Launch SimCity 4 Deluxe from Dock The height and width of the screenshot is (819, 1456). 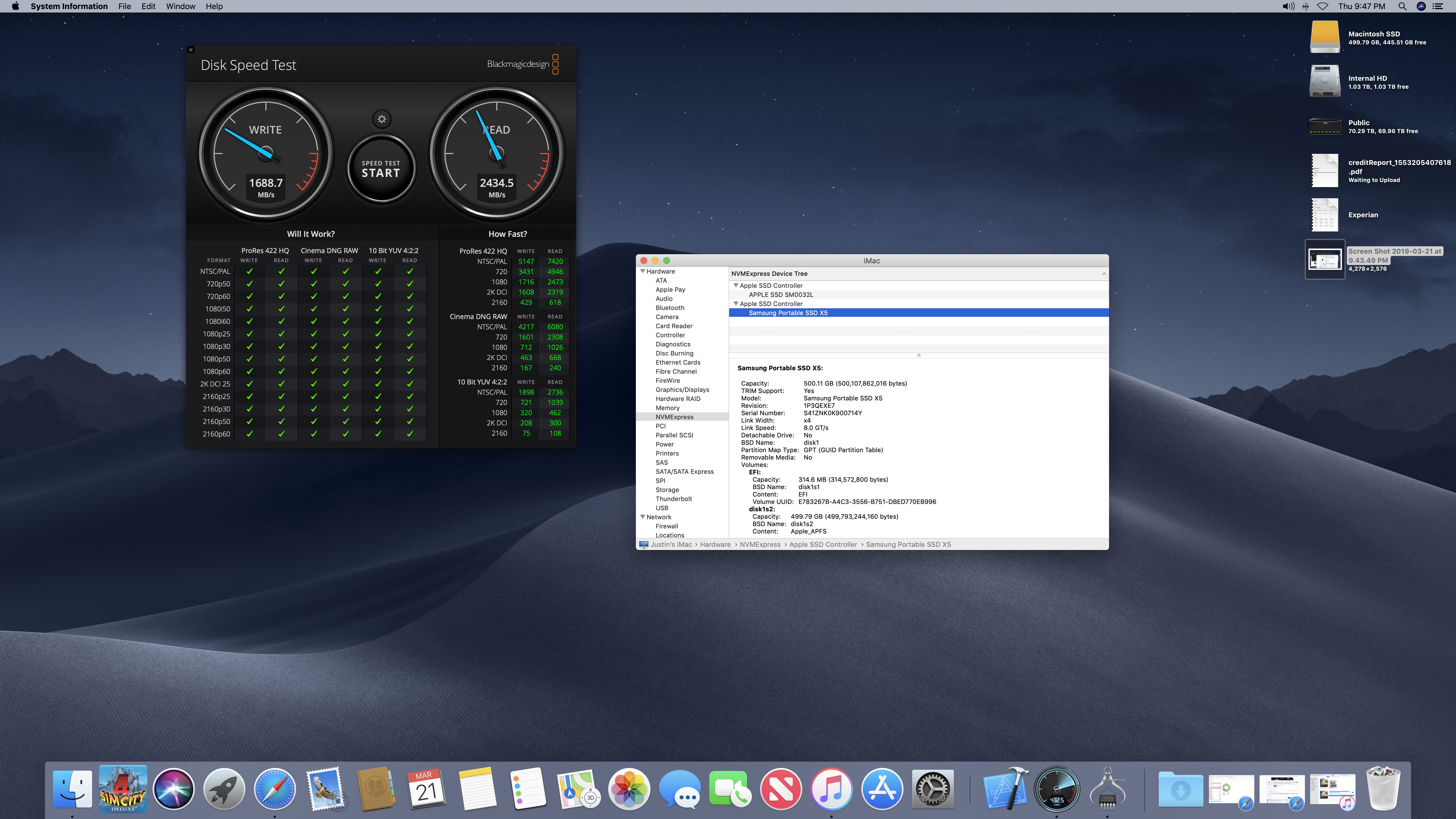[123, 789]
